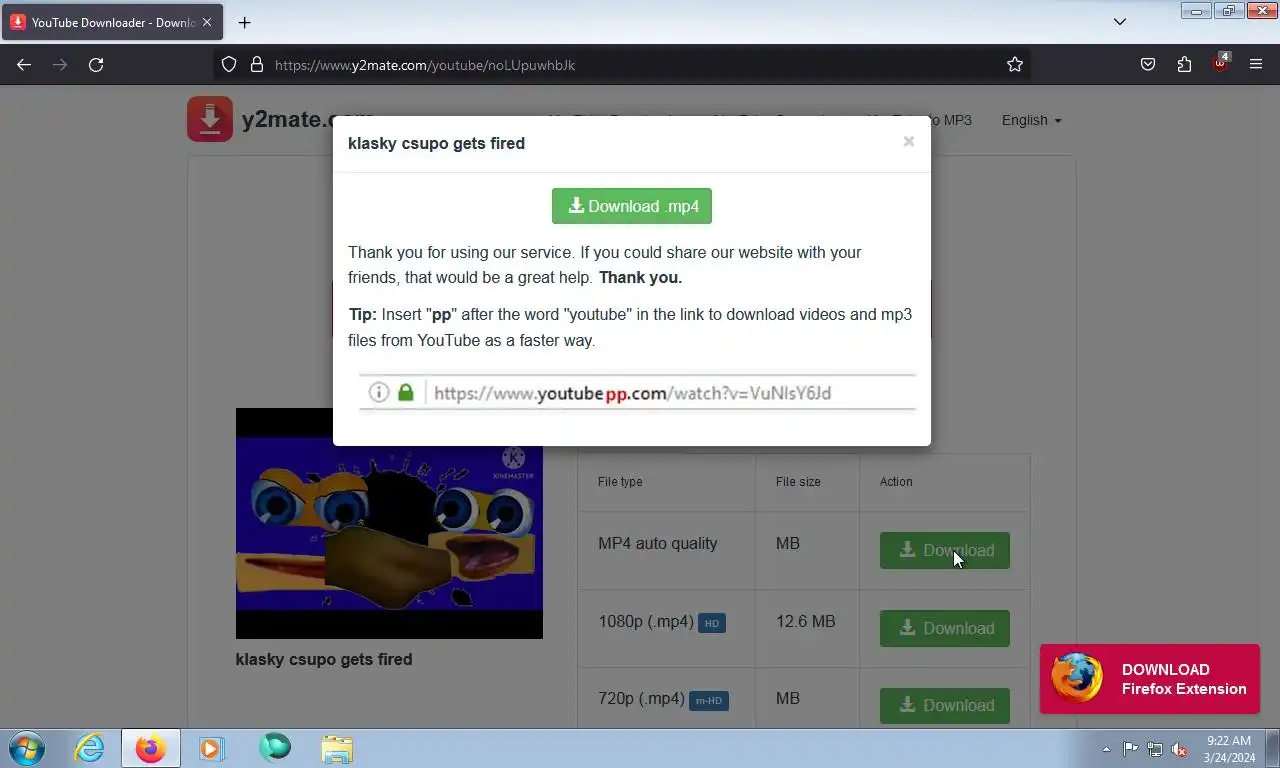Click the 720p (.mp4) row label
The width and height of the screenshot is (1280, 768).
pos(642,698)
